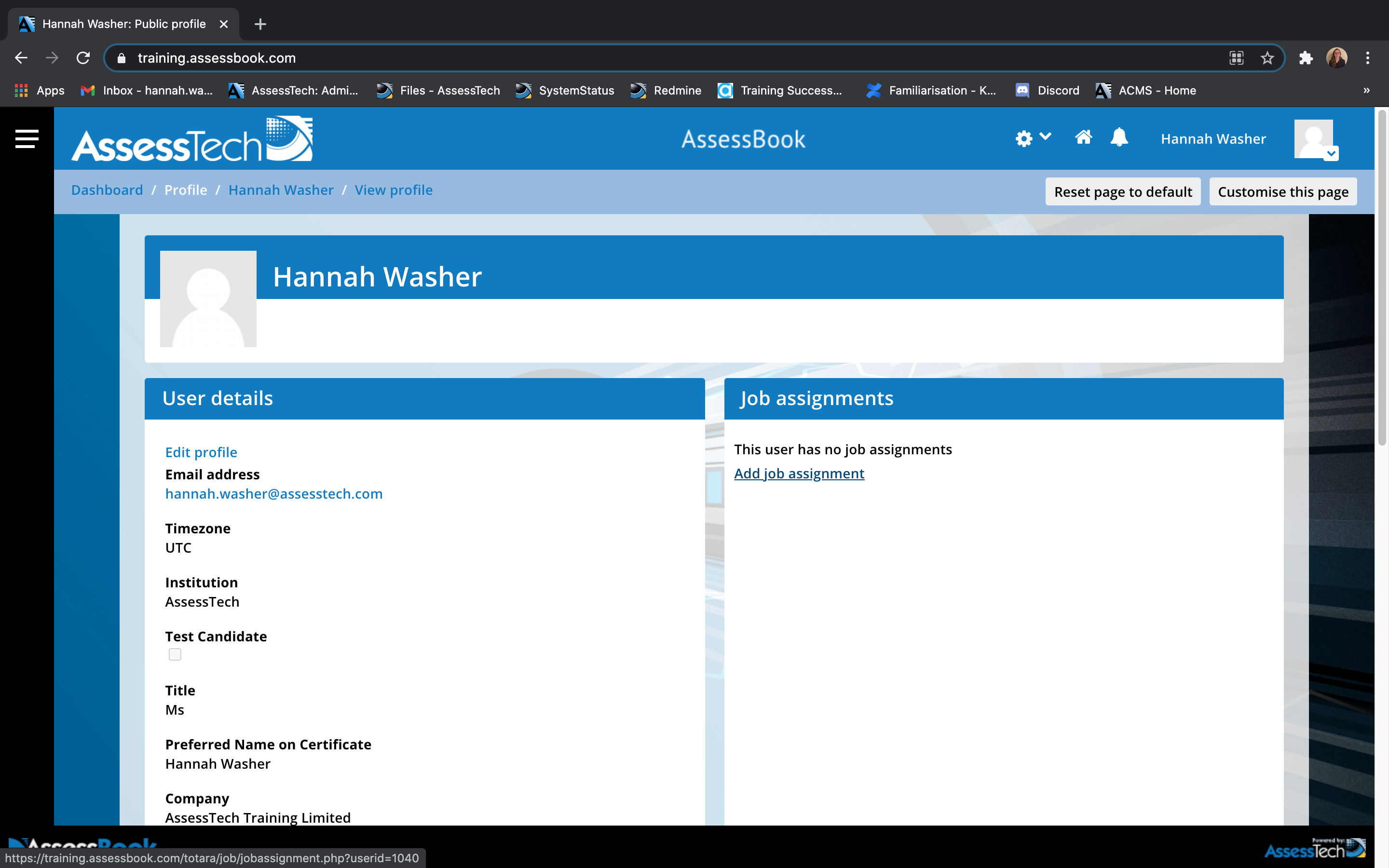Open AssessTech Admin bookmark
Screen dimensions: 1389x868
click(293, 90)
